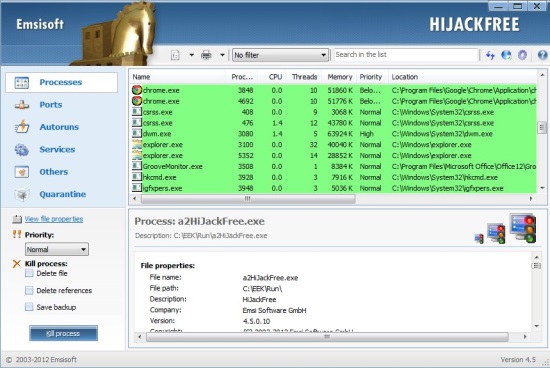The image size is (550, 368).
Task: Click the file properties icon beside link
Action: pos(17,219)
